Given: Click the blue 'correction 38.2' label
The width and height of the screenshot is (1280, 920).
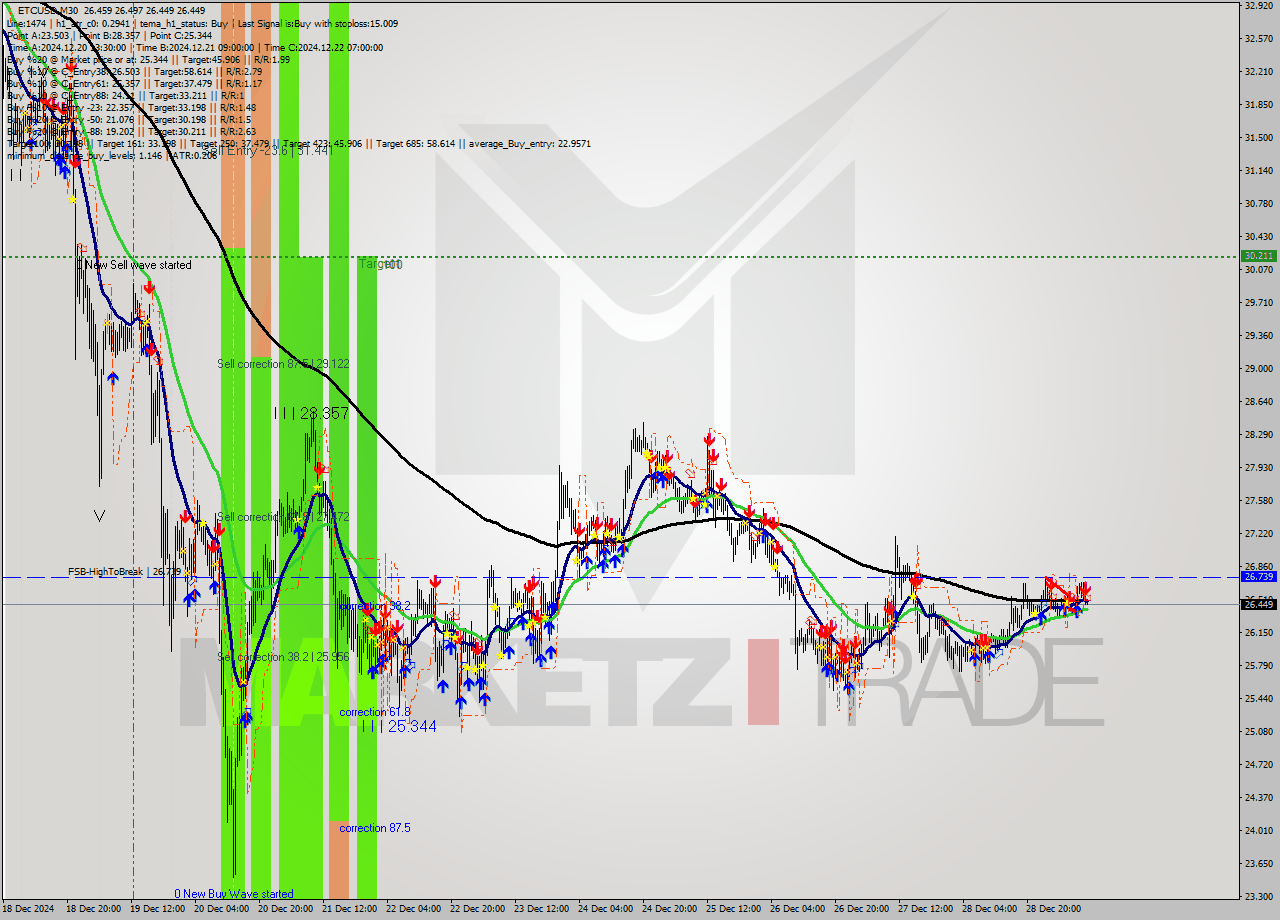Looking at the screenshot, I should pos(375,606).
